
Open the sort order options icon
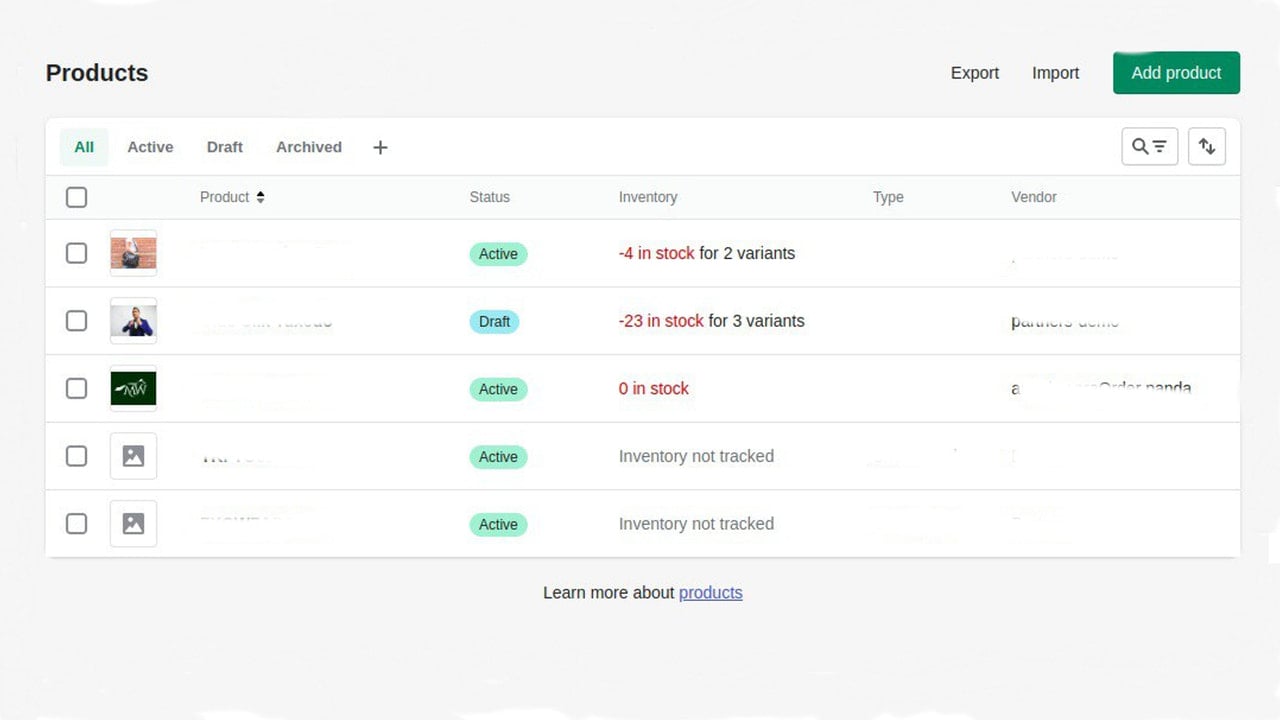[1207, 147]
